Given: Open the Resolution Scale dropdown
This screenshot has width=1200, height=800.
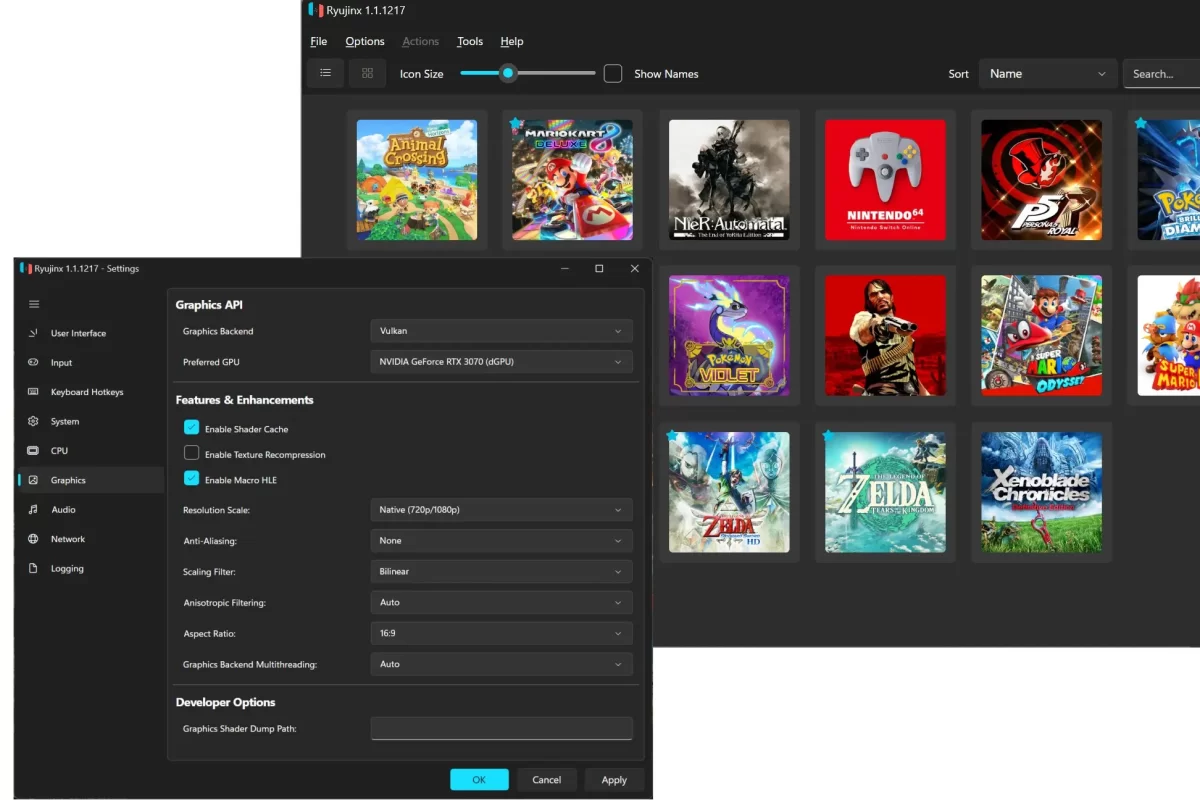Looking at the screenshot, I should (501, 510).
